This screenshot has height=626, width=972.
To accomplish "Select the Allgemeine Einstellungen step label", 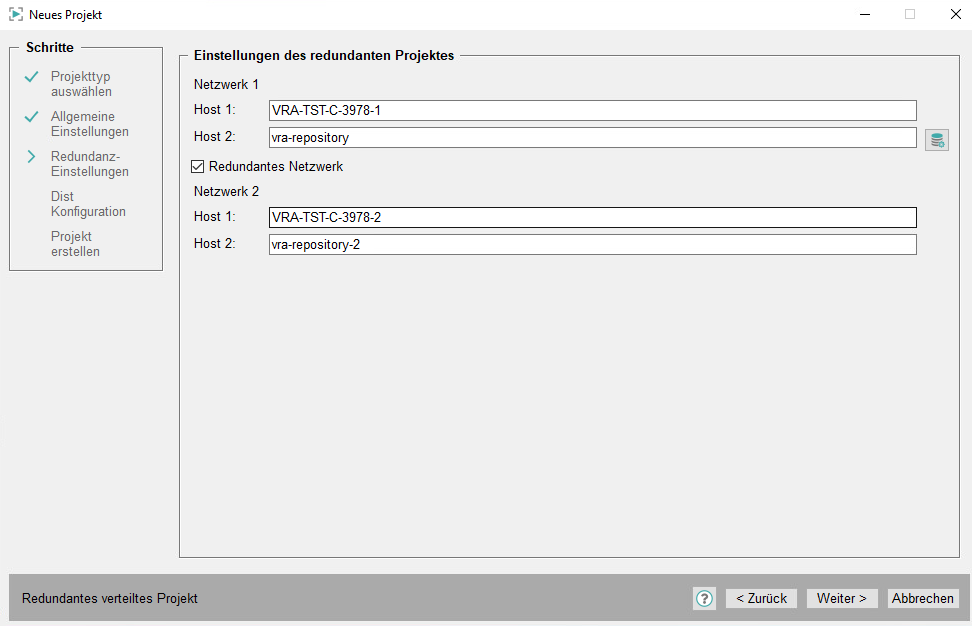I will coord(89,124).
